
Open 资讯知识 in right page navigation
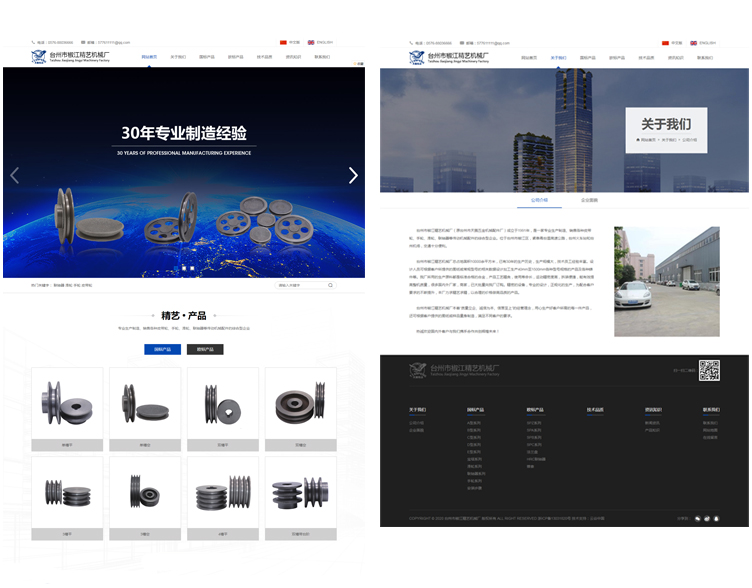[676, 58]
